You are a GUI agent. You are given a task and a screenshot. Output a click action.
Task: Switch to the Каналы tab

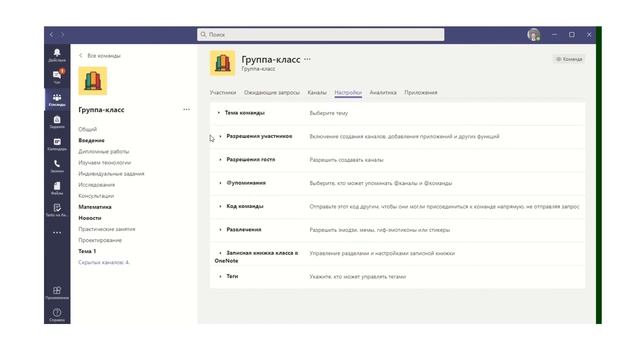coord(317,93)
